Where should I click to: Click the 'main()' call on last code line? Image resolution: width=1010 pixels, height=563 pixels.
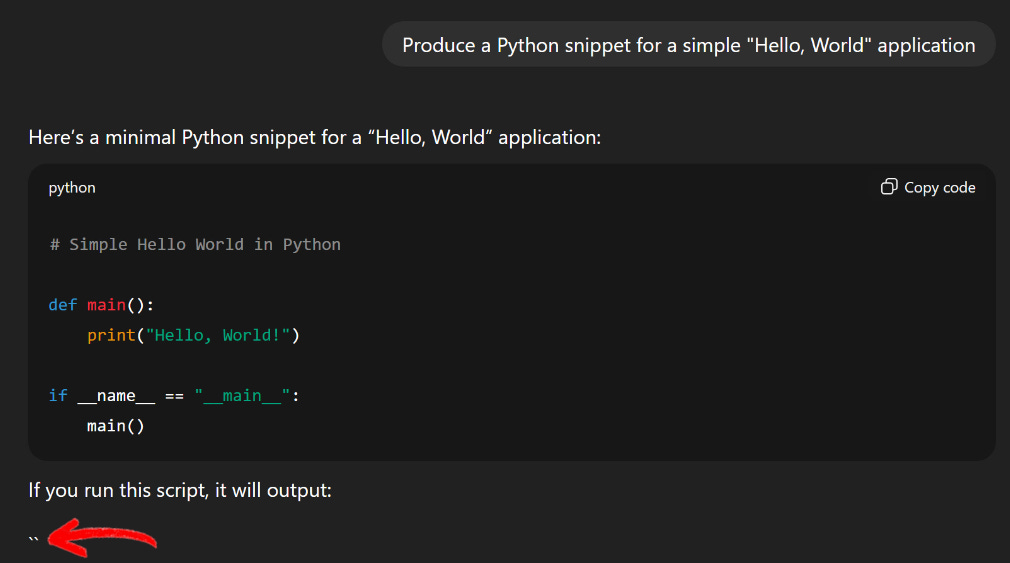point(116,426)
